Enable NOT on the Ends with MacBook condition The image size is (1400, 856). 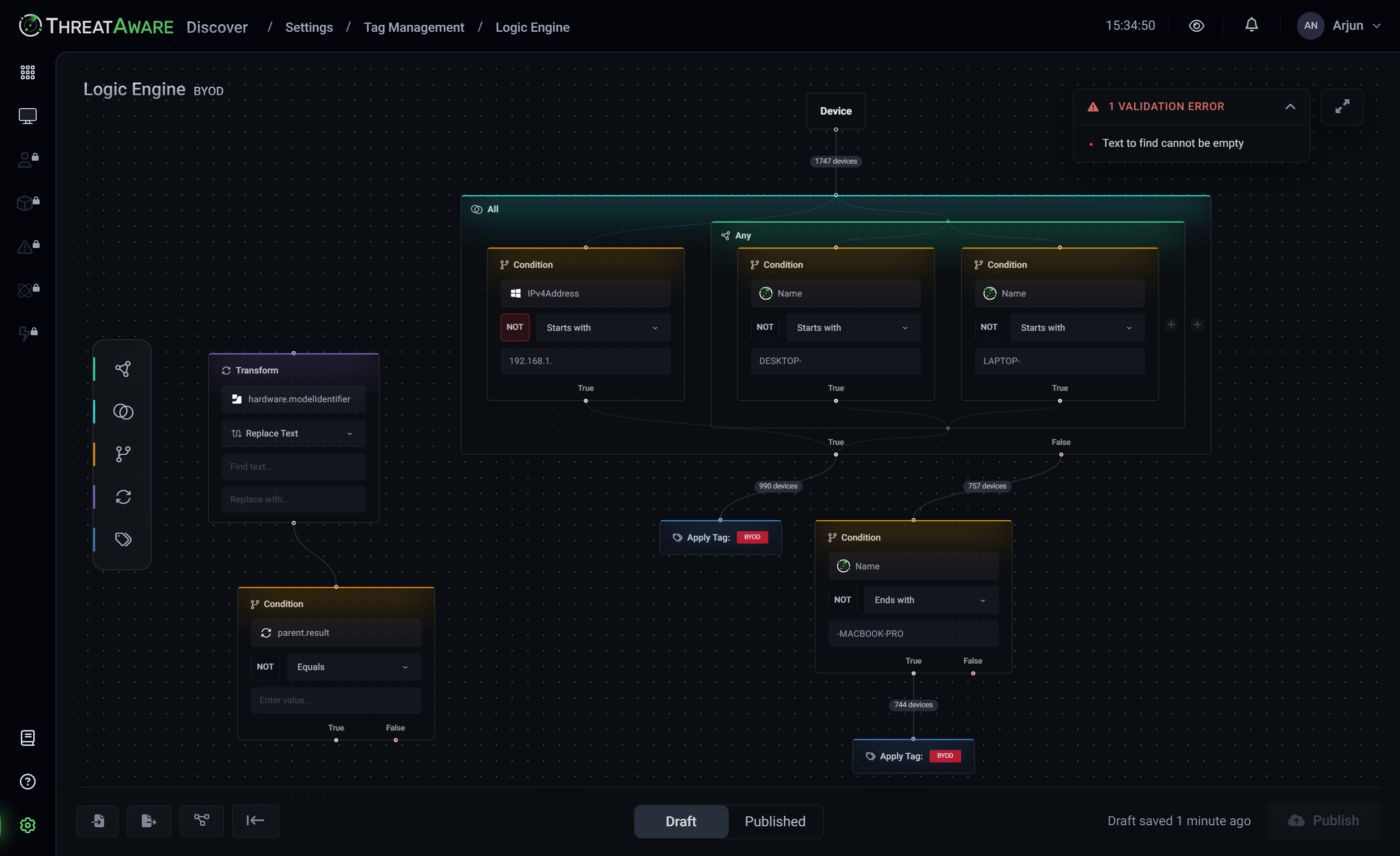click(x=843, y=600)
